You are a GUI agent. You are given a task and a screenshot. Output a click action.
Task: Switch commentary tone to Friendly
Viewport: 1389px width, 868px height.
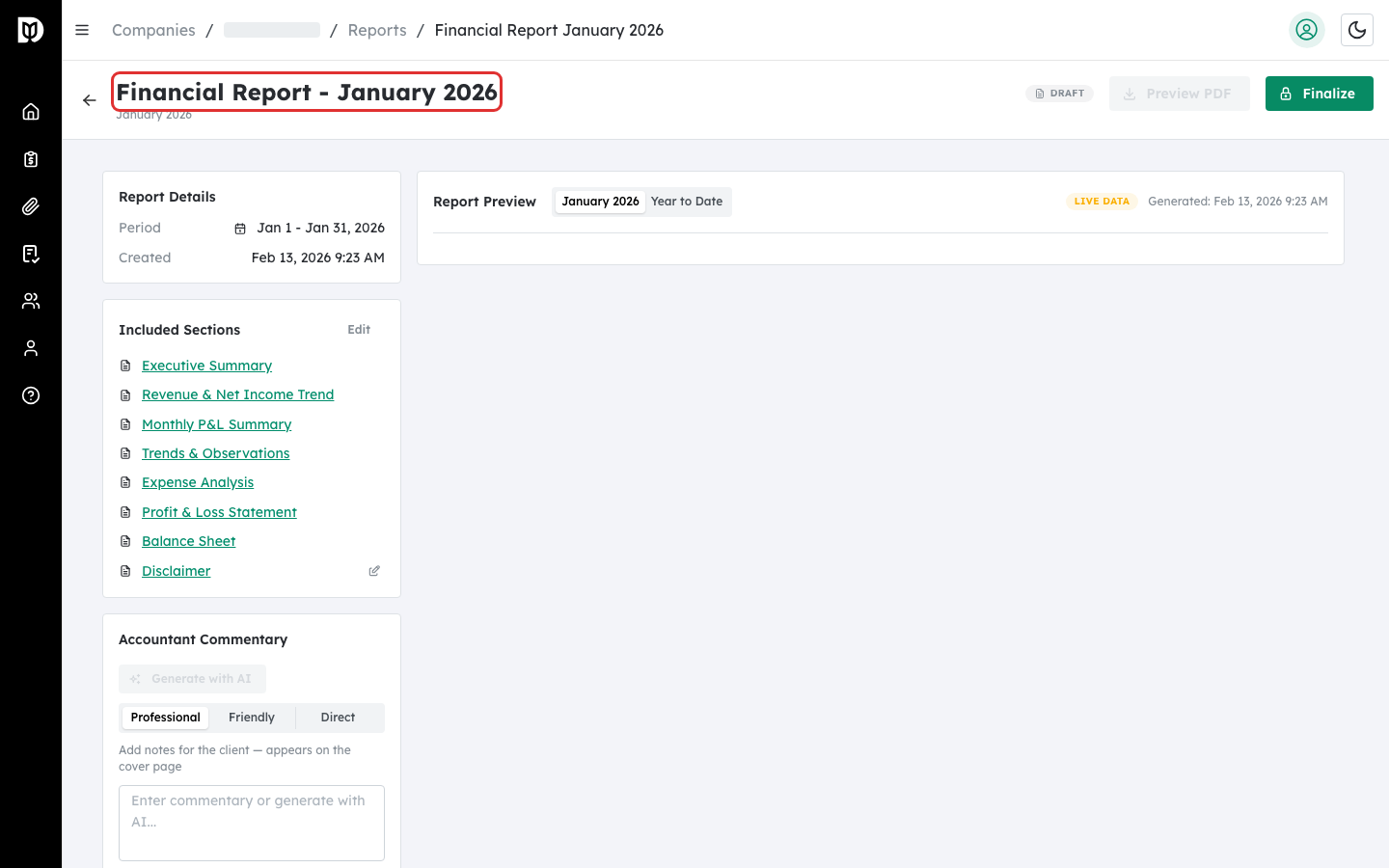251,717
